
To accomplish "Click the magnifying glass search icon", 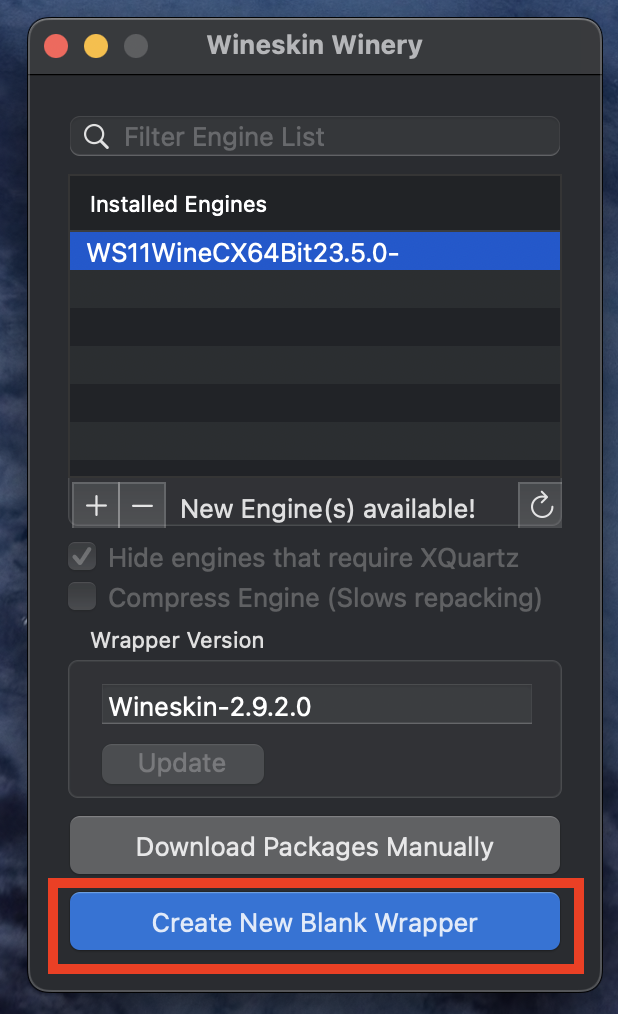I will point(96,136).
